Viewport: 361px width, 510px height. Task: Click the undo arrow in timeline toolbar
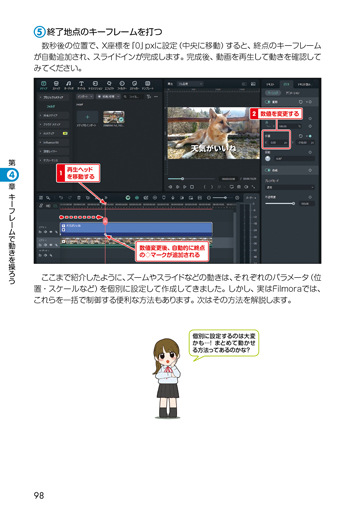tap(61, 198)
